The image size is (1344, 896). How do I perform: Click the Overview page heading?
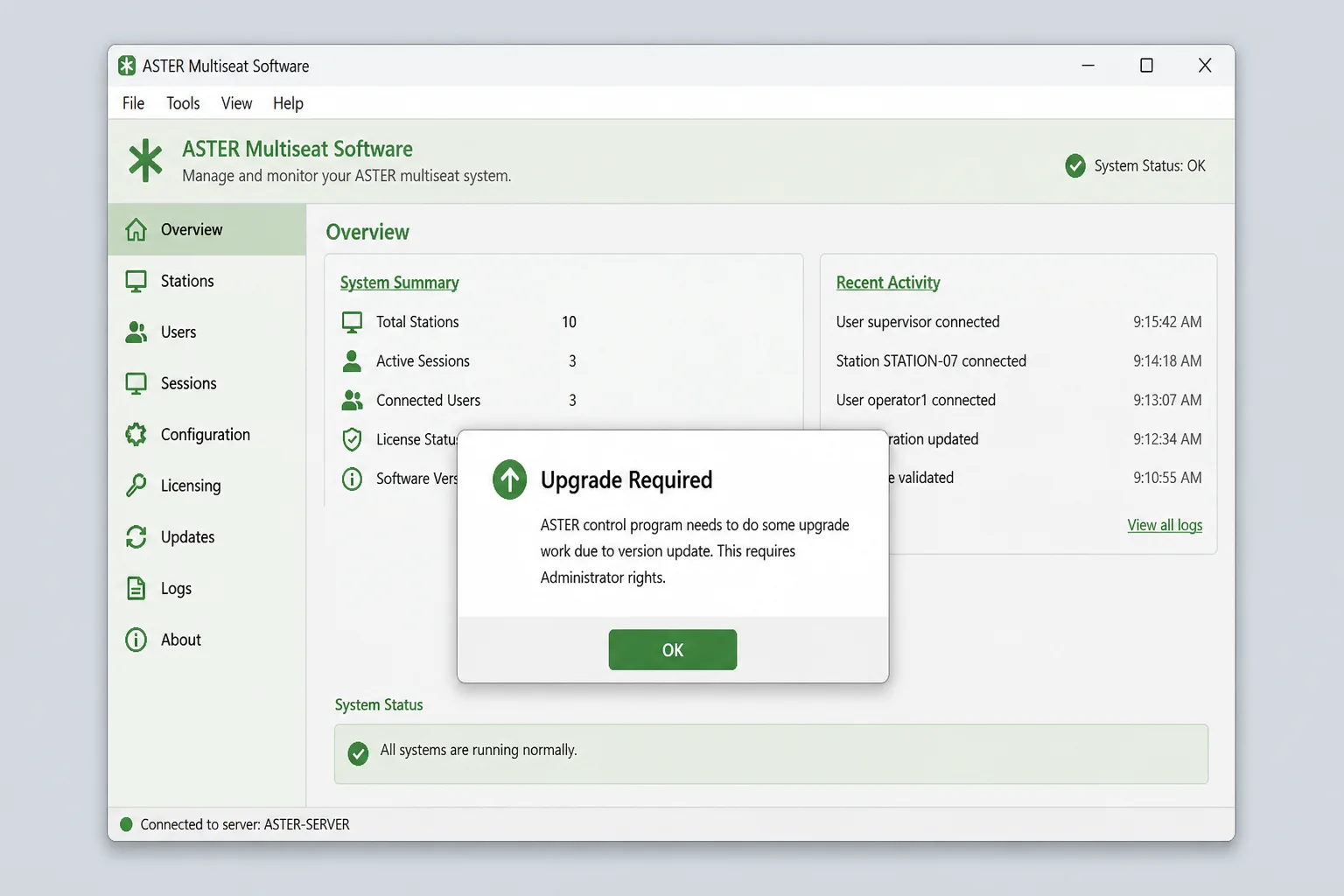coord(367,232)
